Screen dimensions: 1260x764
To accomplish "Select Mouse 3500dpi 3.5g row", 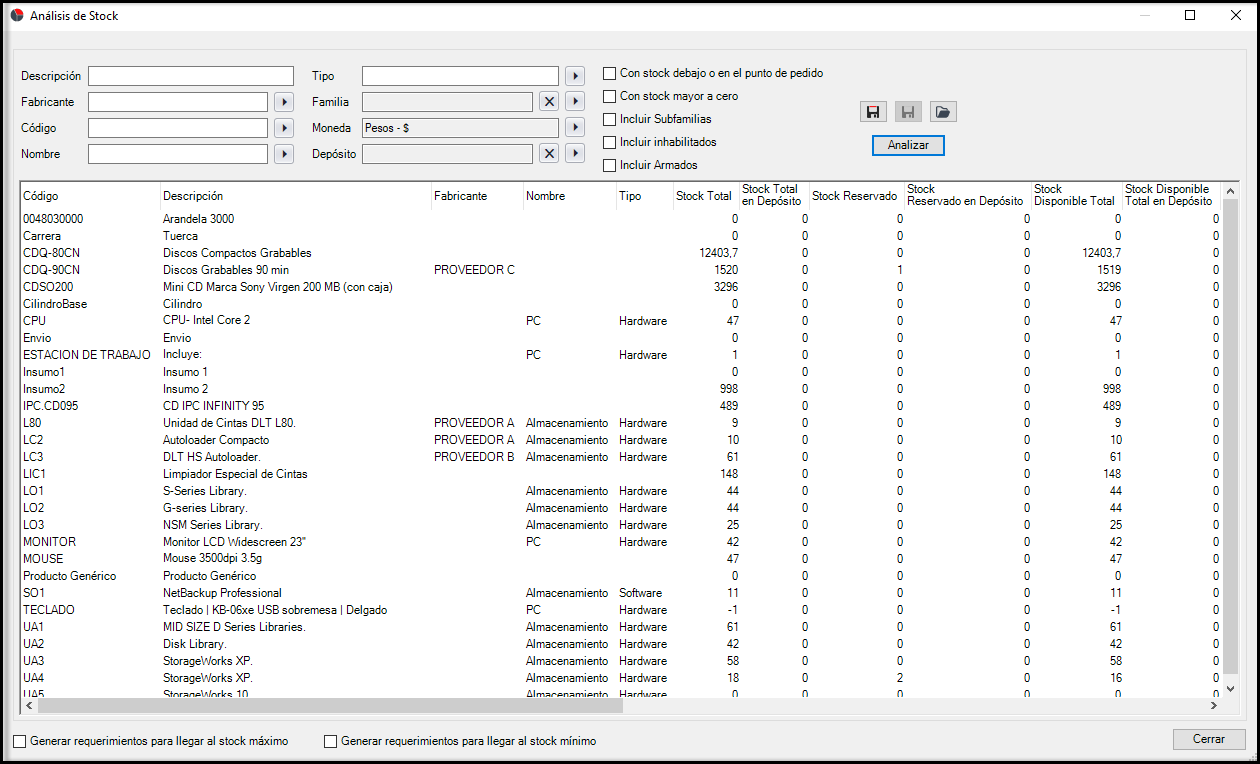I will pyautogui.click(x=620, y=559).
